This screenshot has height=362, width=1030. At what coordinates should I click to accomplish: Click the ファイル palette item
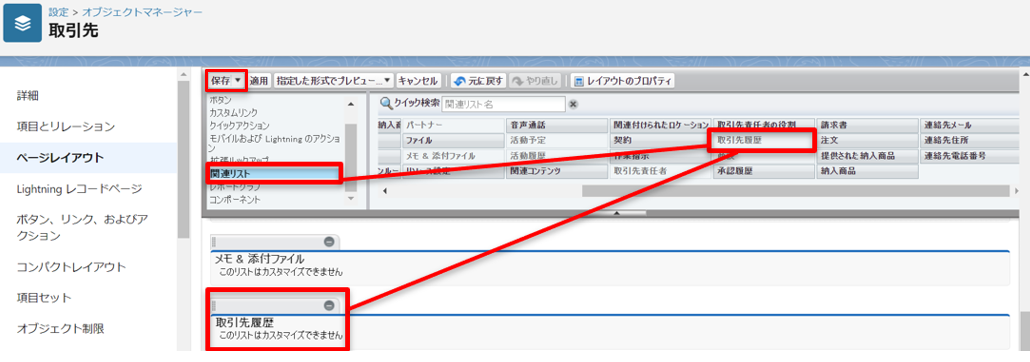click(x=452, y=140)
